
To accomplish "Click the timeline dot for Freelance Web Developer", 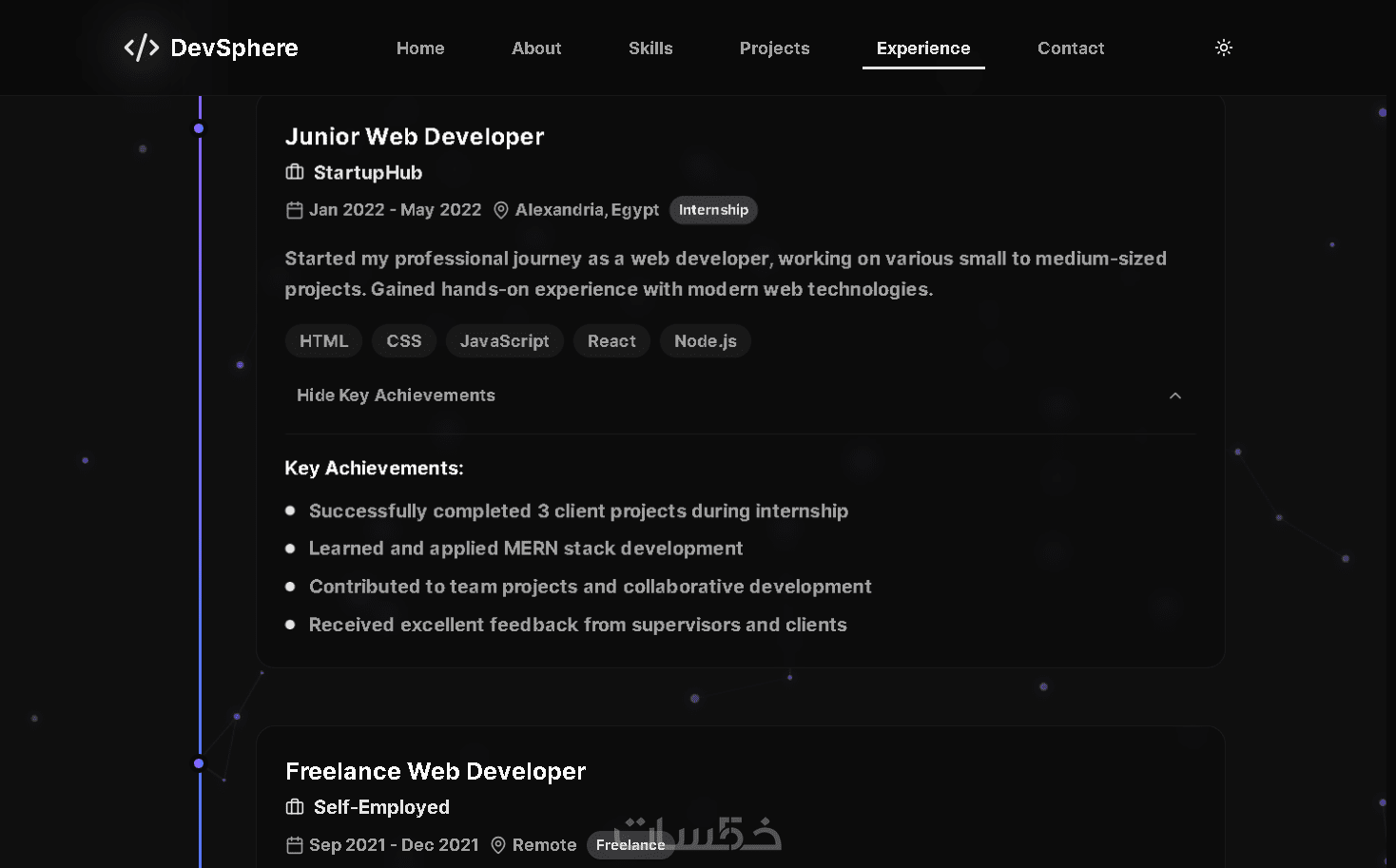I will tap(199, 763).
